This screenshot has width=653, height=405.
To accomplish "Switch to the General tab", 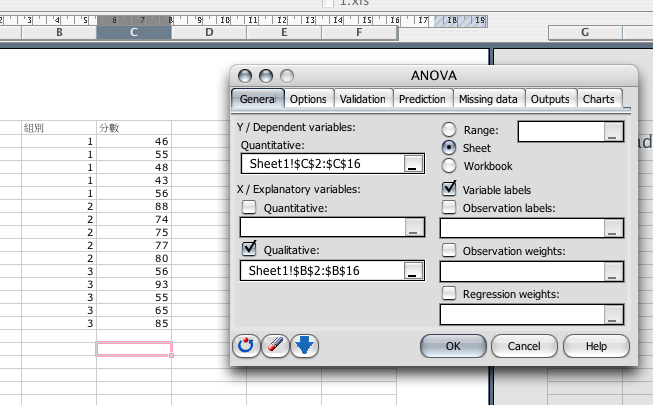I will (x=258, y=99).
